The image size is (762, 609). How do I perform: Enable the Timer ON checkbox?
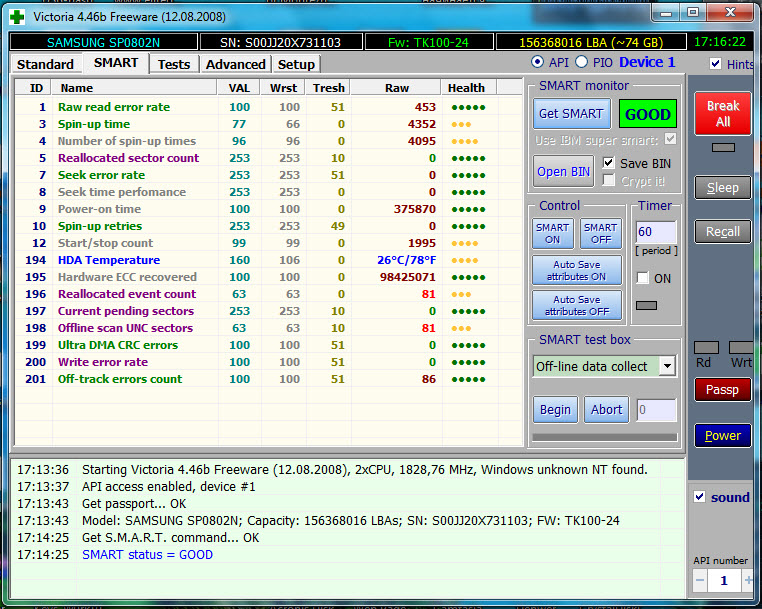(x=643, y=278)
